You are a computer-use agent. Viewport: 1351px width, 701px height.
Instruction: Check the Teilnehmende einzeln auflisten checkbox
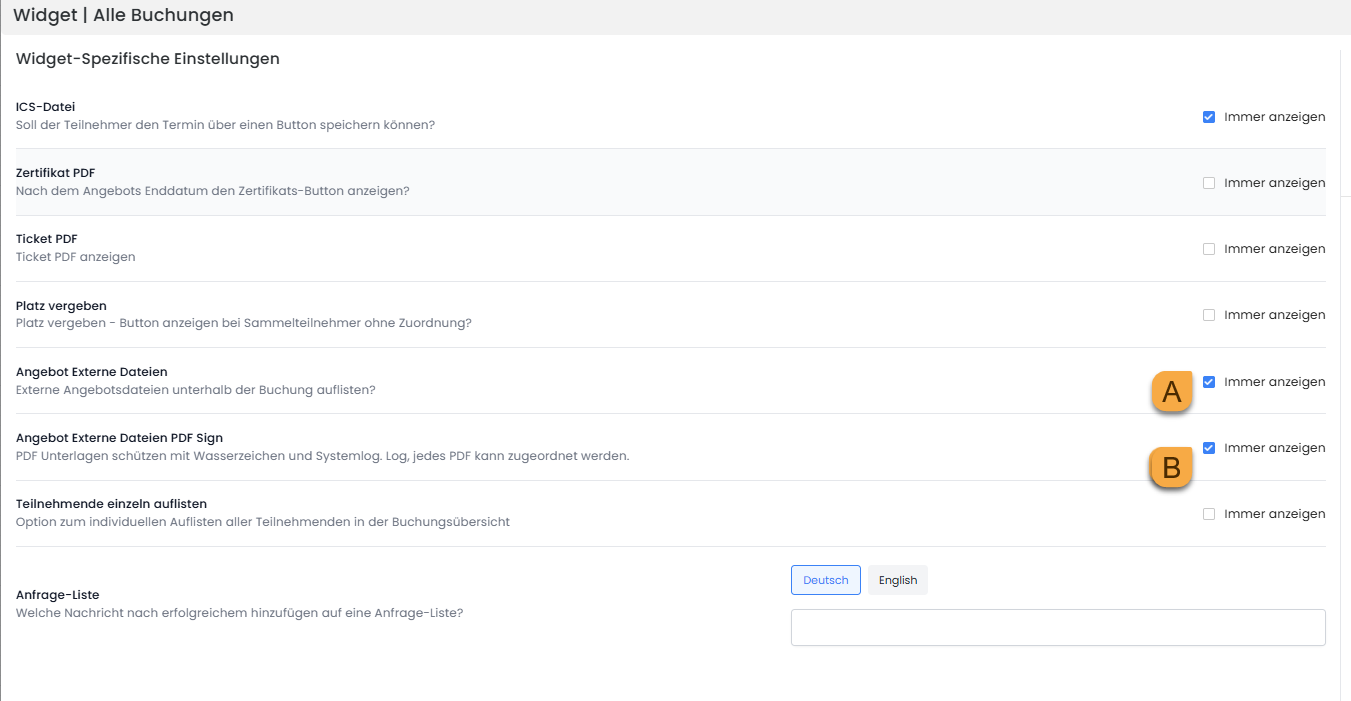tap(1209, 514)
